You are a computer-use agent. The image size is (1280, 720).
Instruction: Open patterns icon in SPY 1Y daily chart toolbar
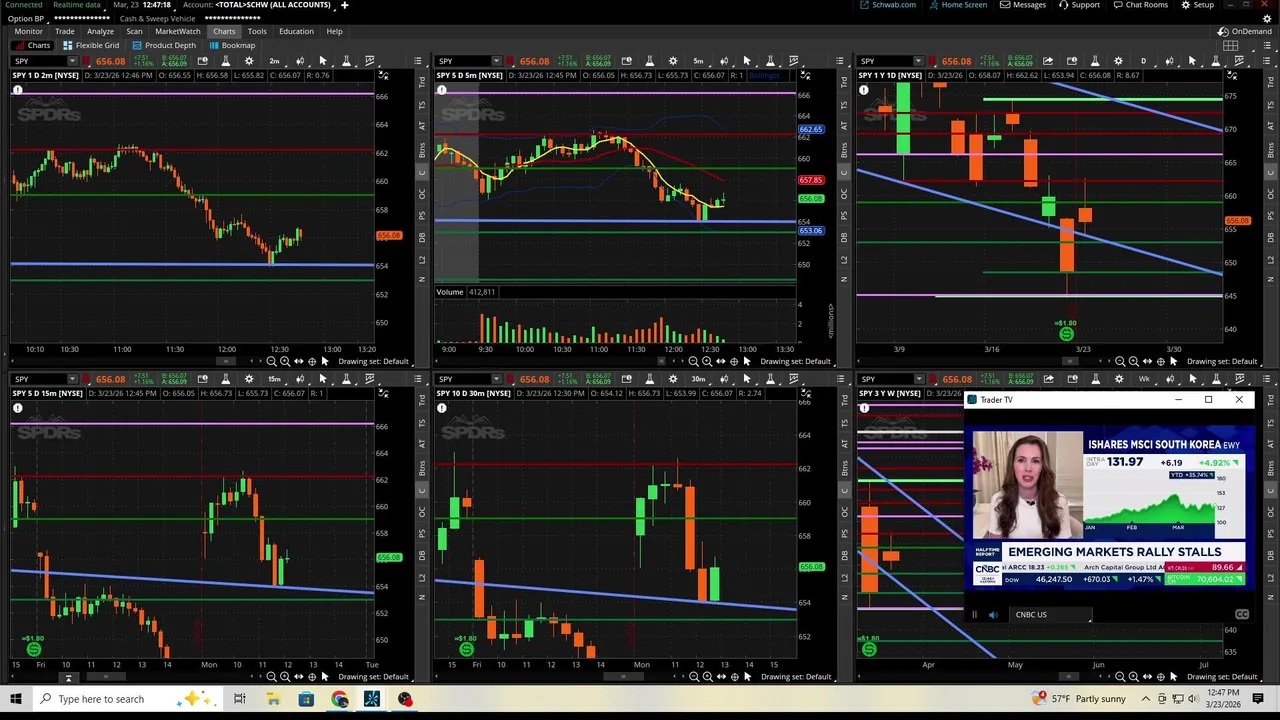tap(1239, 61)
